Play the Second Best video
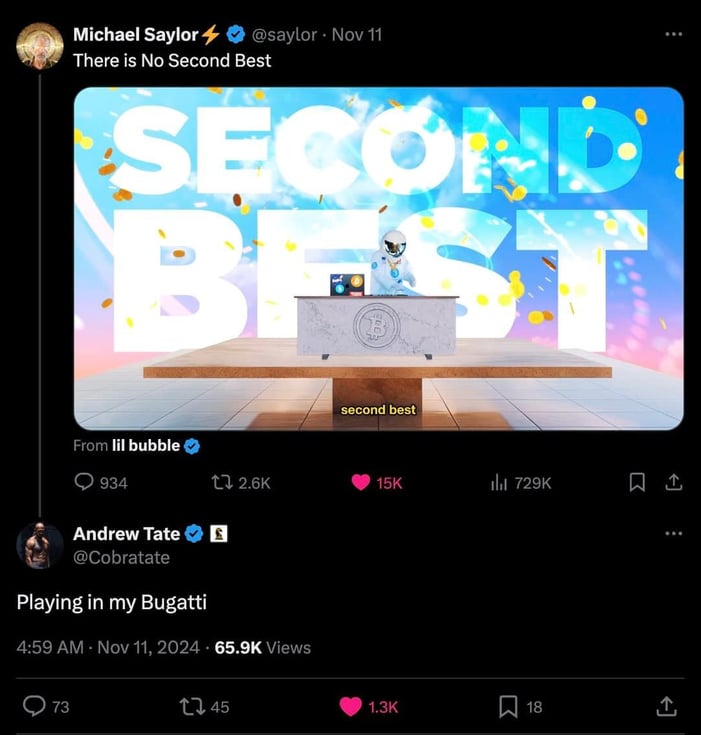701x735 pixels. pos(378,258)
